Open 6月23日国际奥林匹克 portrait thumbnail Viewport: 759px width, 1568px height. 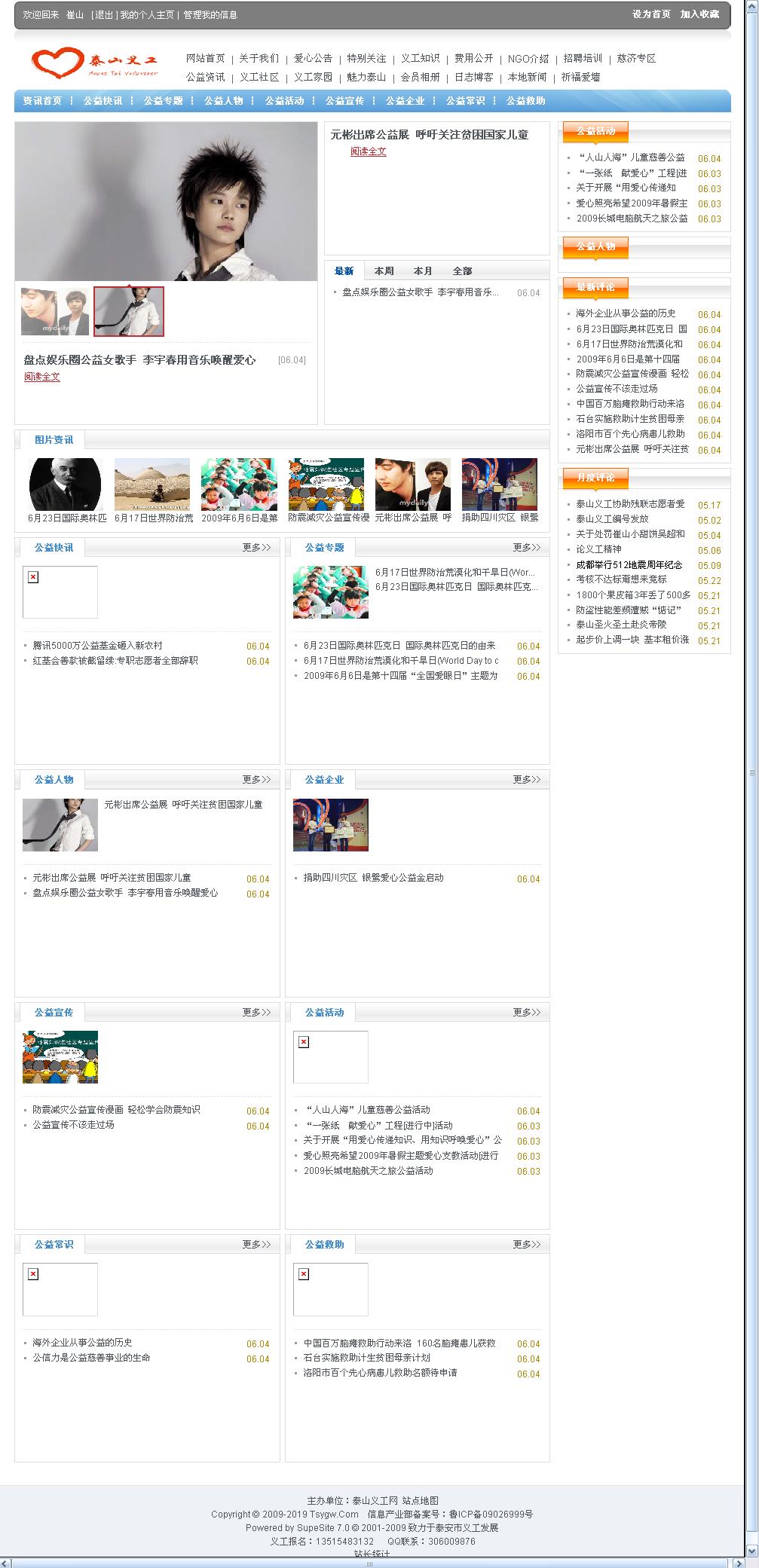point(66,484)
